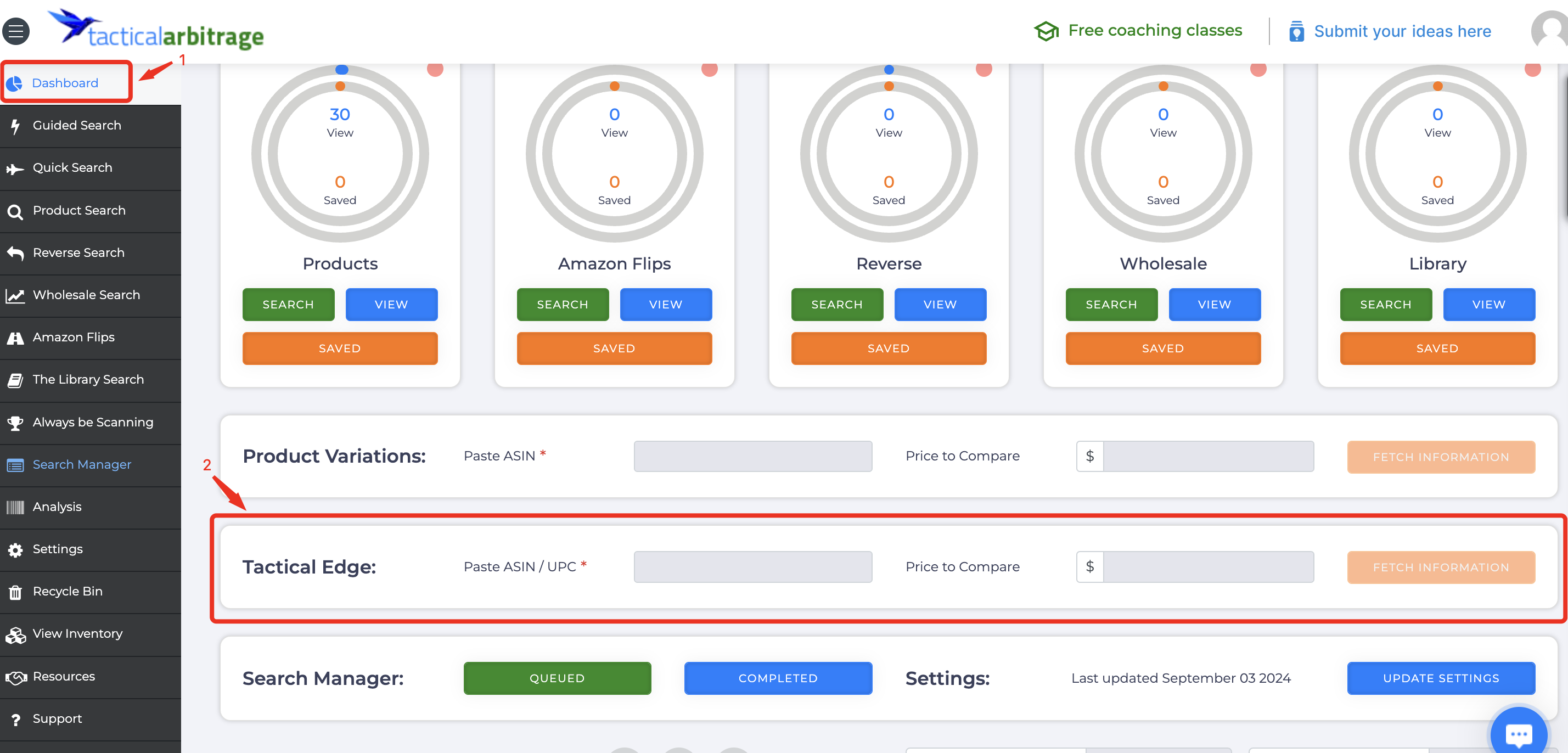Click the Submit ideas jar icon
Screen dimensions: 1568x753
click(x=1296, y=31)
